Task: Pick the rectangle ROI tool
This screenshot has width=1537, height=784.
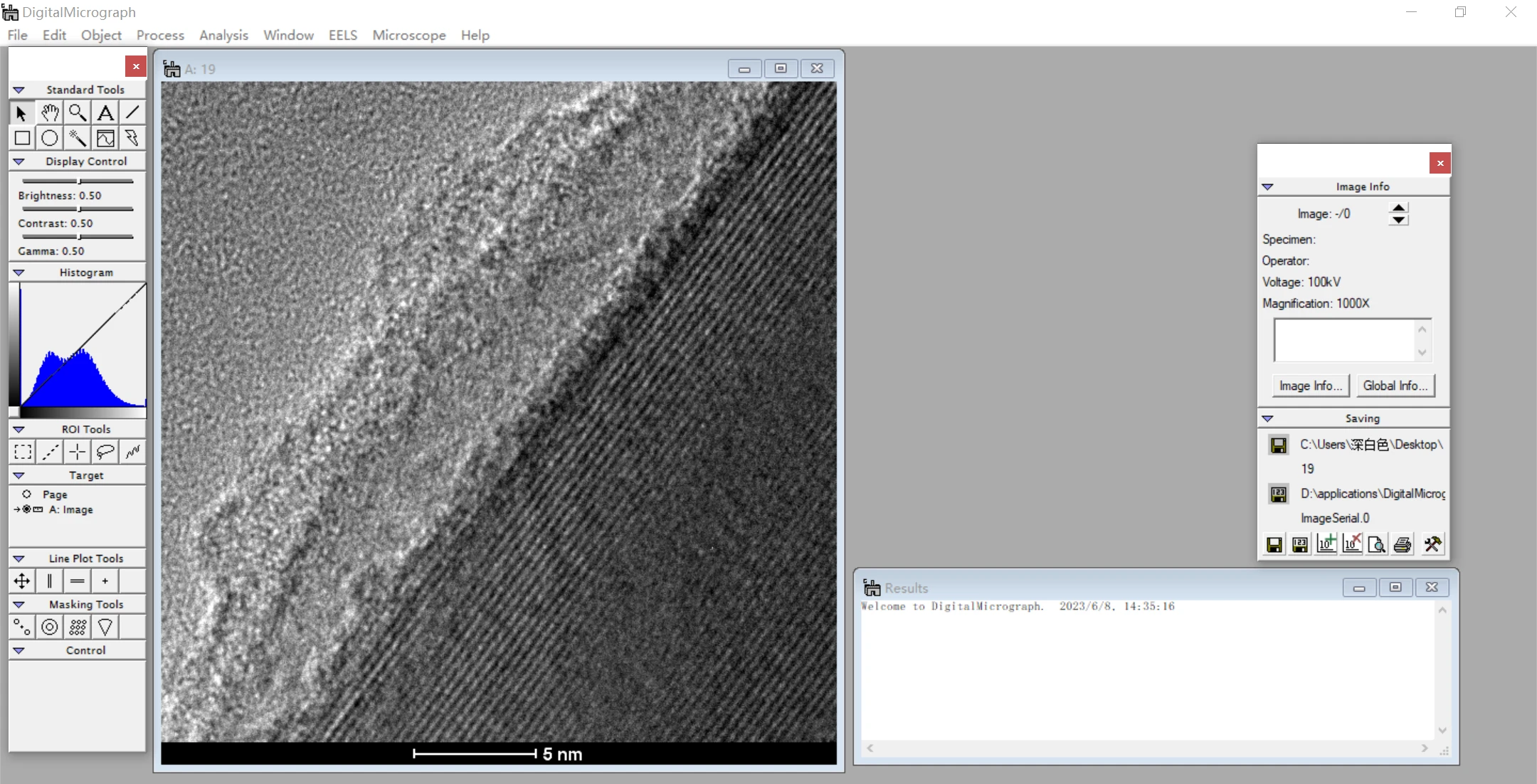Action: (23, 451)
